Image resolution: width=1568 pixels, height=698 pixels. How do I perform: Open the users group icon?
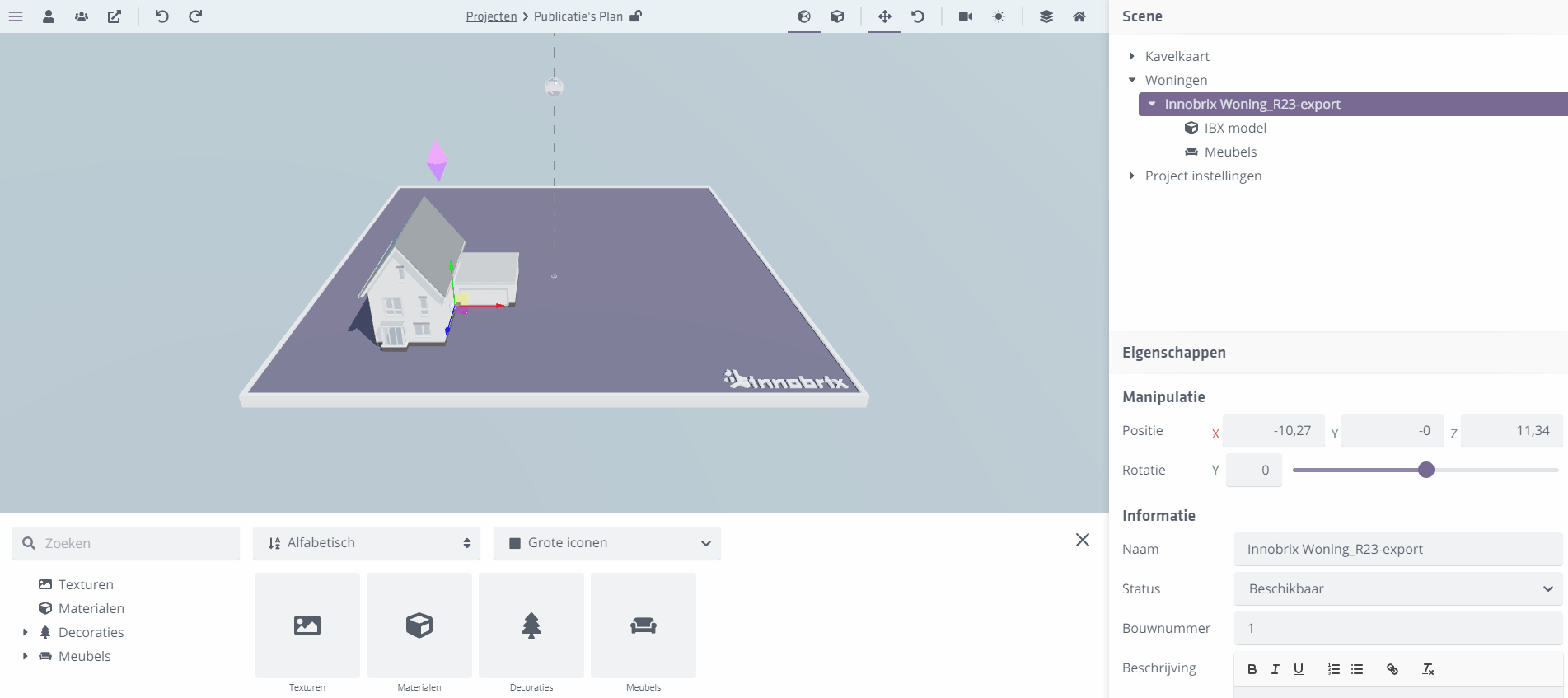pyautogui.click(x=82, y=16)
